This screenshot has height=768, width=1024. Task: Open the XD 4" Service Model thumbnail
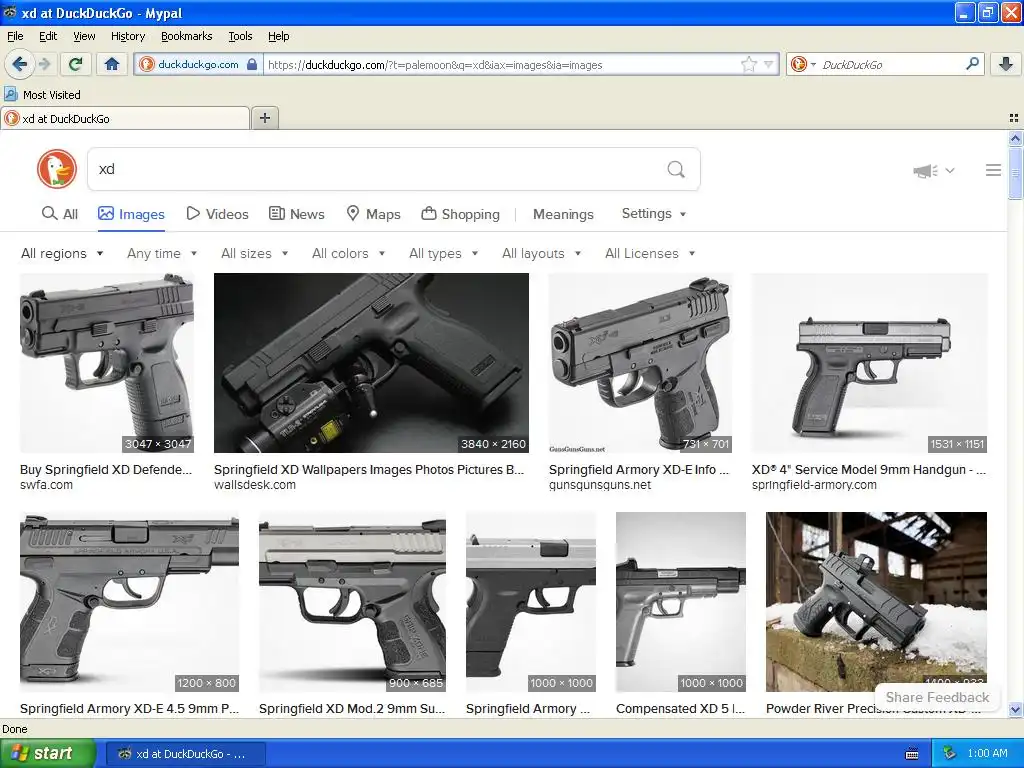coord(869,363)
